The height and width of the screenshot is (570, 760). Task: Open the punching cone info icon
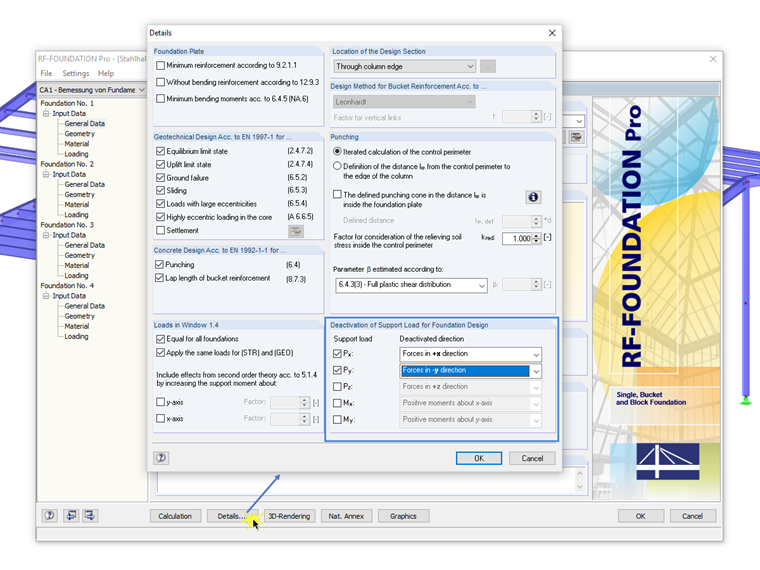click(533, 197)
